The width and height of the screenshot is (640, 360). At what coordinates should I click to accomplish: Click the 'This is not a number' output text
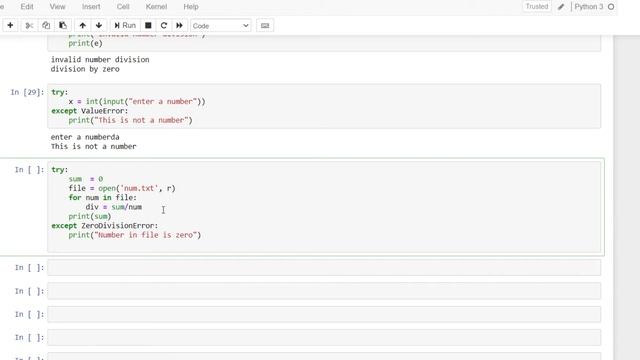pos(93,147)
